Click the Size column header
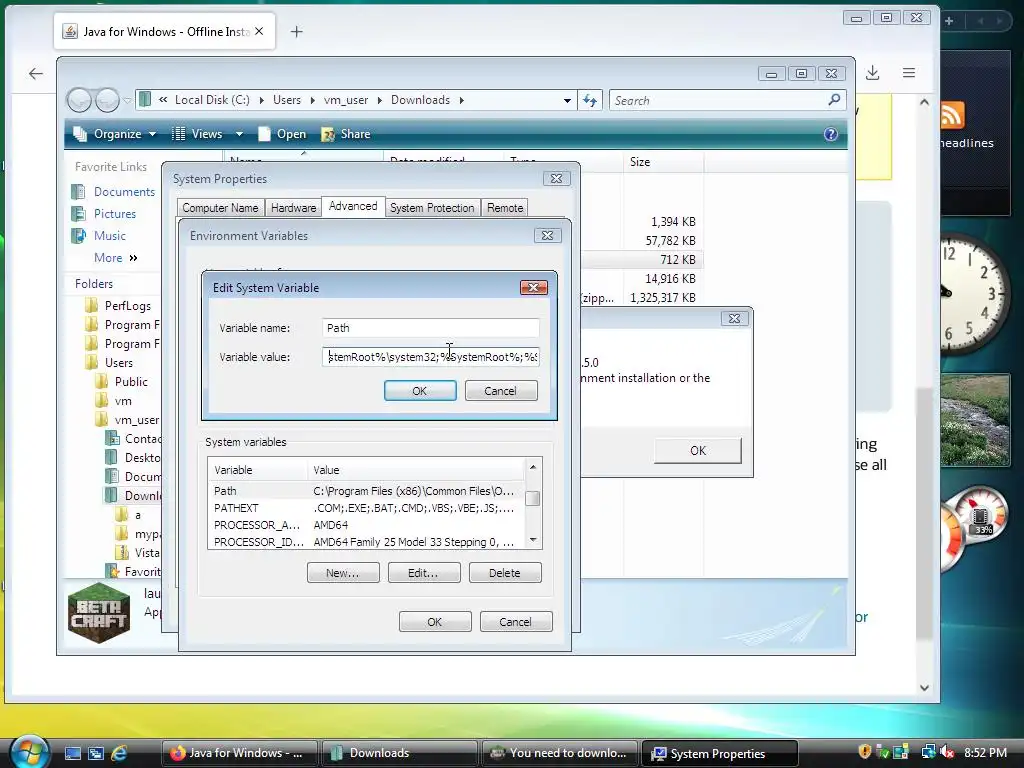 [x=664, y=161]
